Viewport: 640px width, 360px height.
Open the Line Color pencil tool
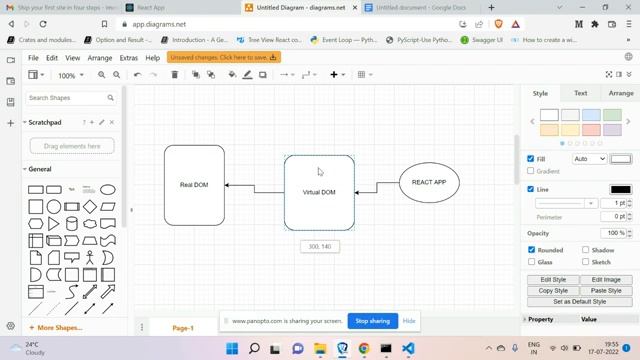[x=247, y=75]
